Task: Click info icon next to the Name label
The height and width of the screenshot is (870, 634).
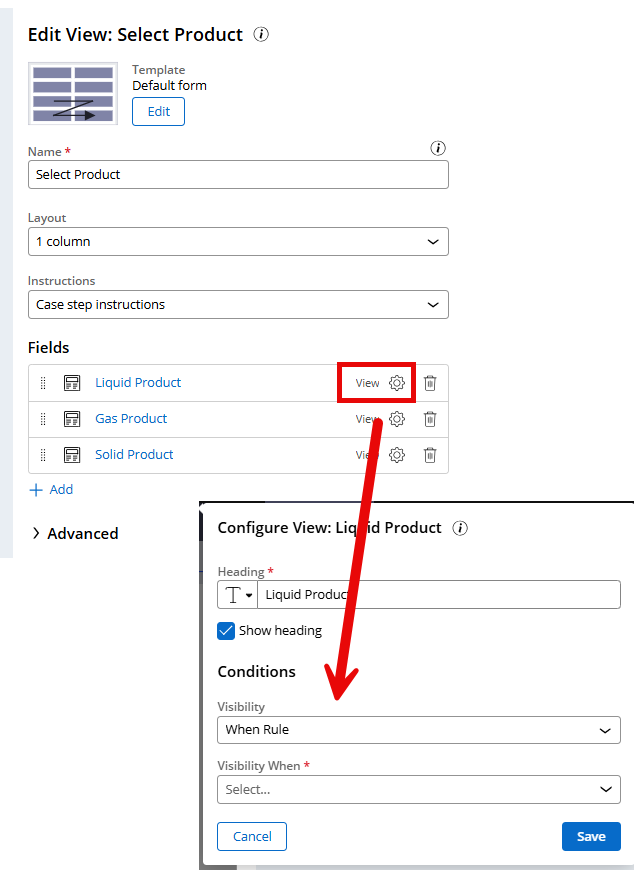Action: tap(437, 147)
